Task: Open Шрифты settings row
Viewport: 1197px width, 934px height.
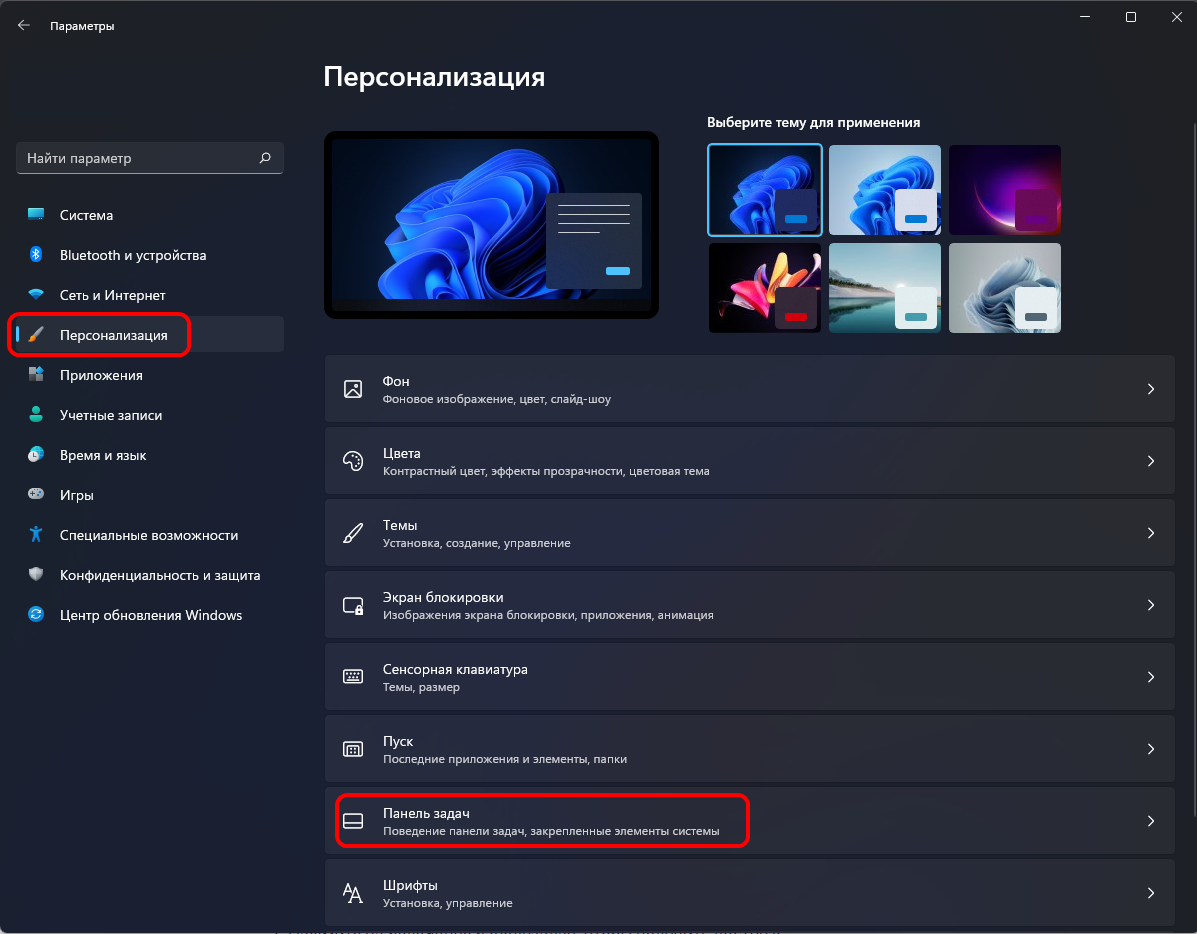Action: (750, 893)
